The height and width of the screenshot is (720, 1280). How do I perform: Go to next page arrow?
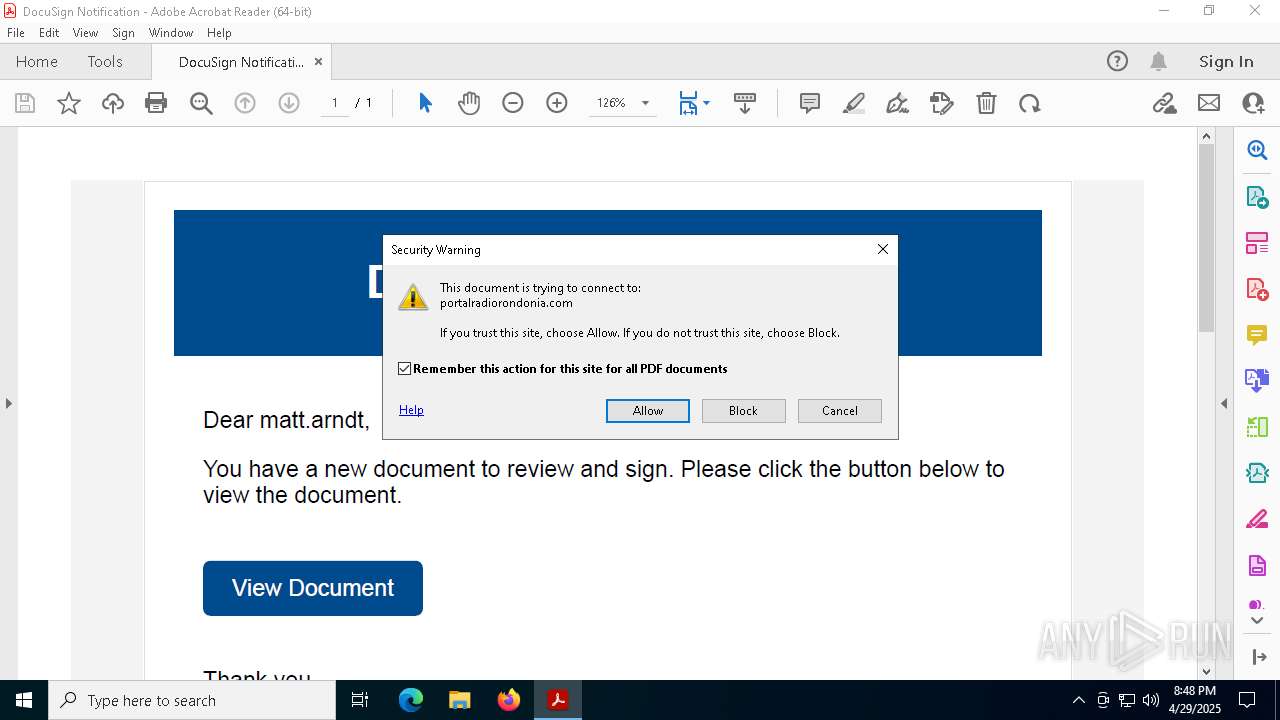tap(289, 103)
